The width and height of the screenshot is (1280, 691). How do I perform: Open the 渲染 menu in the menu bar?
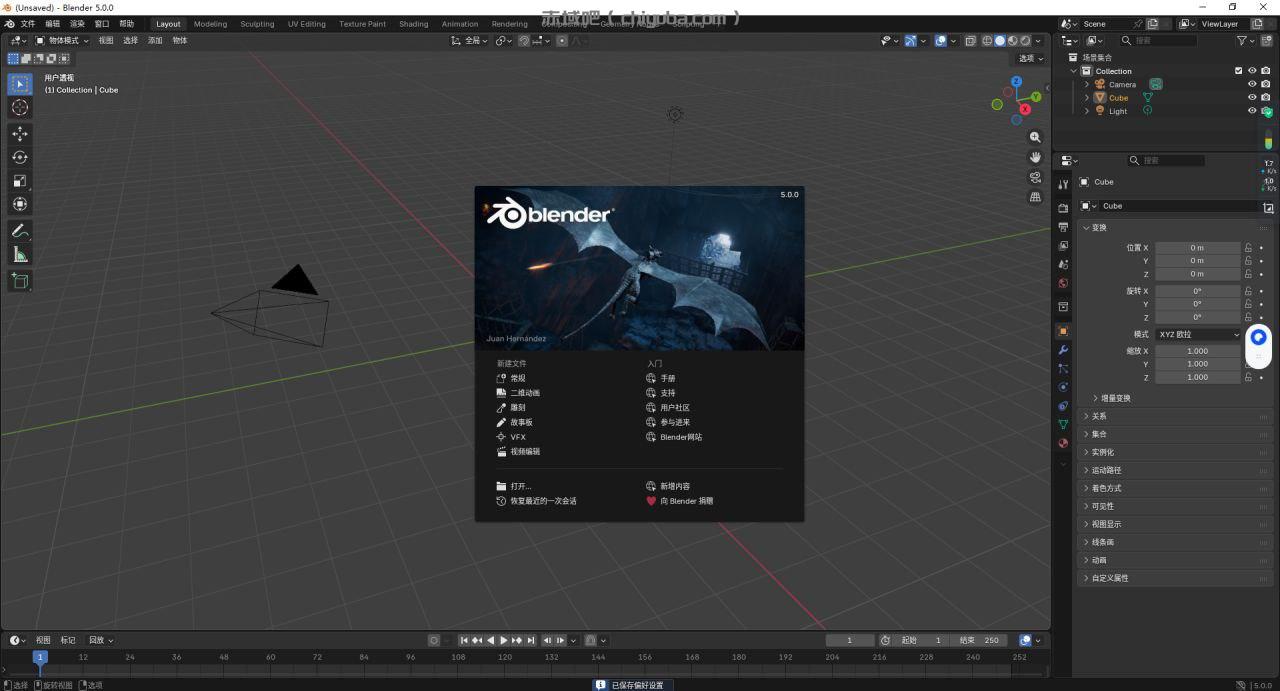77,23
